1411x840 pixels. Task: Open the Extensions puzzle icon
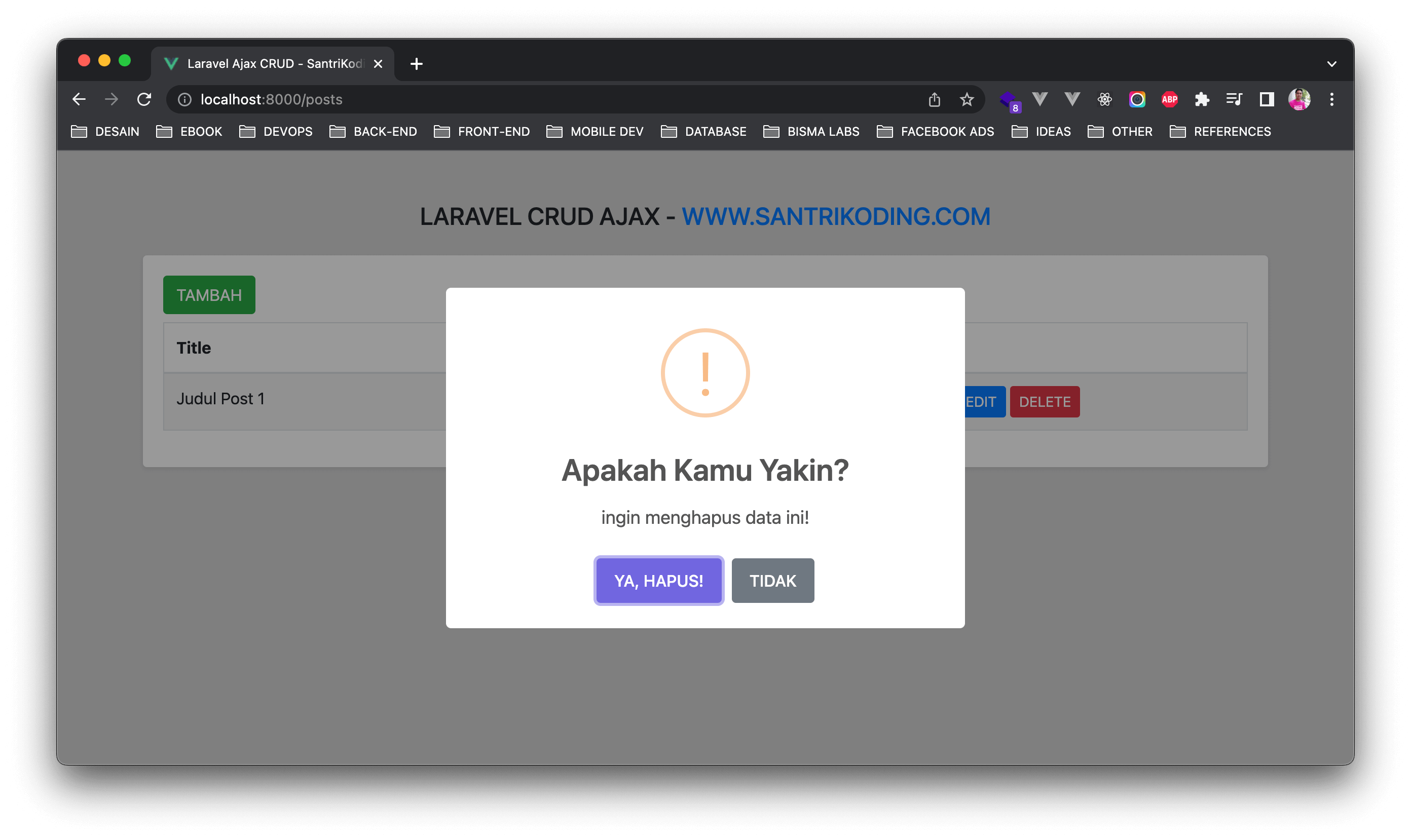1202,100
